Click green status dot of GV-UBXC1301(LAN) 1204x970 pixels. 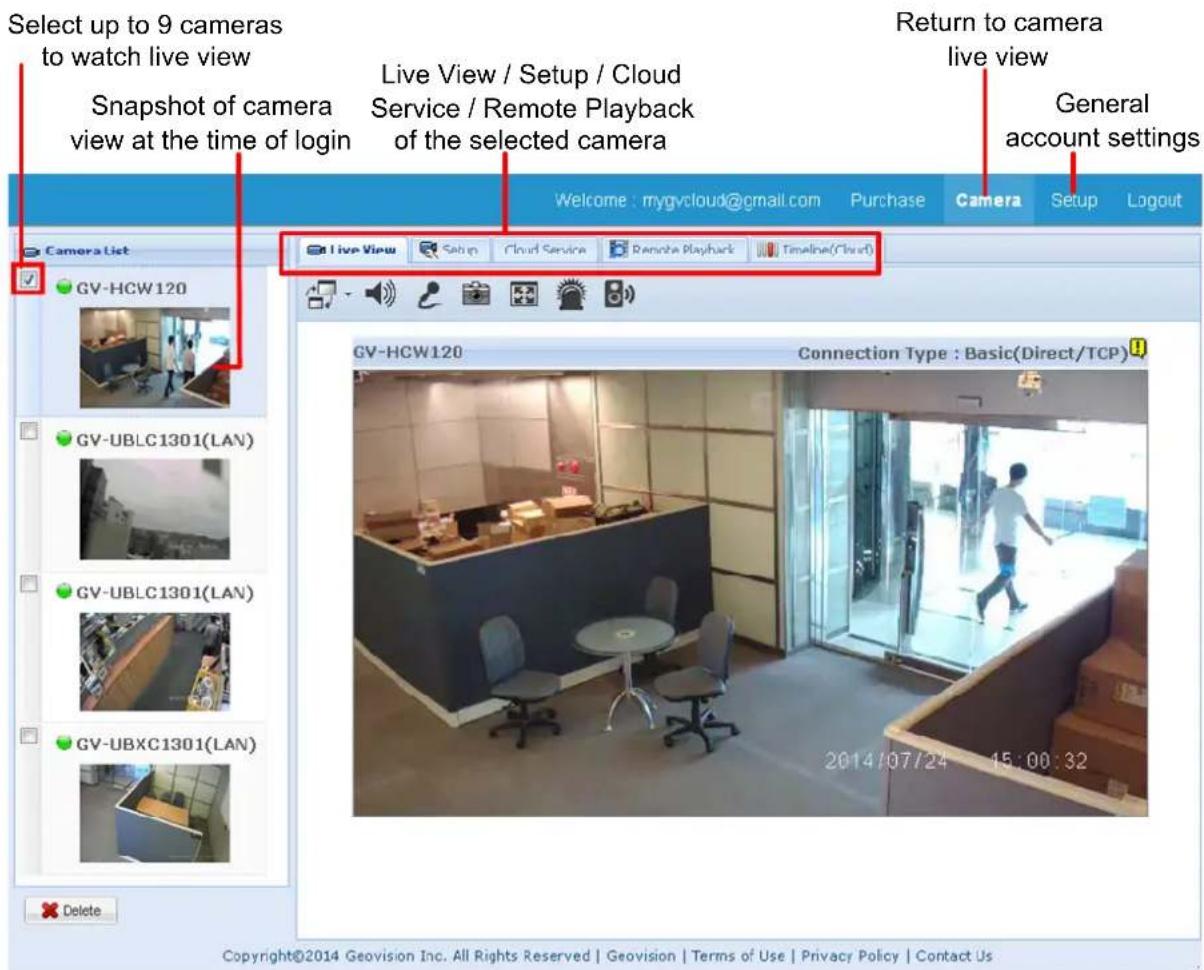coord(66,743)
